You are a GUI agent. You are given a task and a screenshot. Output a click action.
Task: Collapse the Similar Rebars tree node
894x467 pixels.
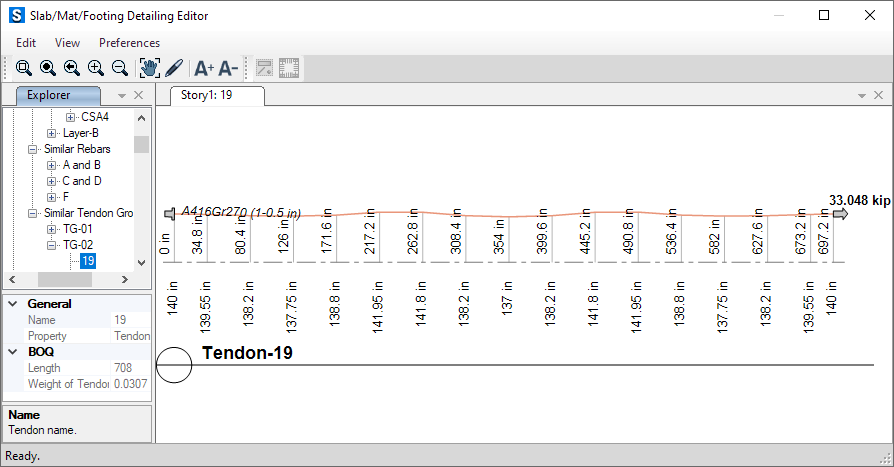point(33,149)
